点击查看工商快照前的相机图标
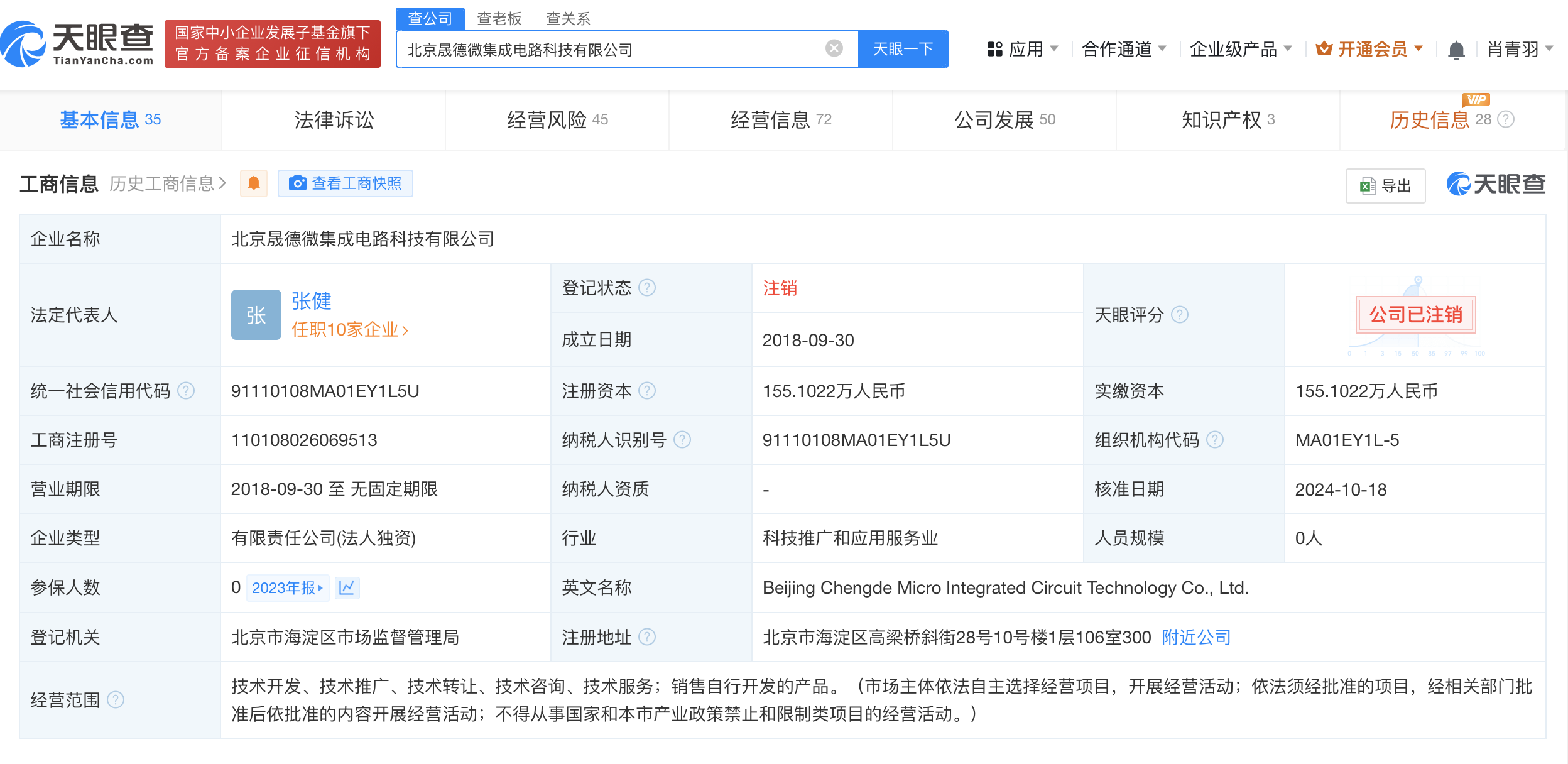This screenshot has width=1568, height=764. [x=298, y=183]
